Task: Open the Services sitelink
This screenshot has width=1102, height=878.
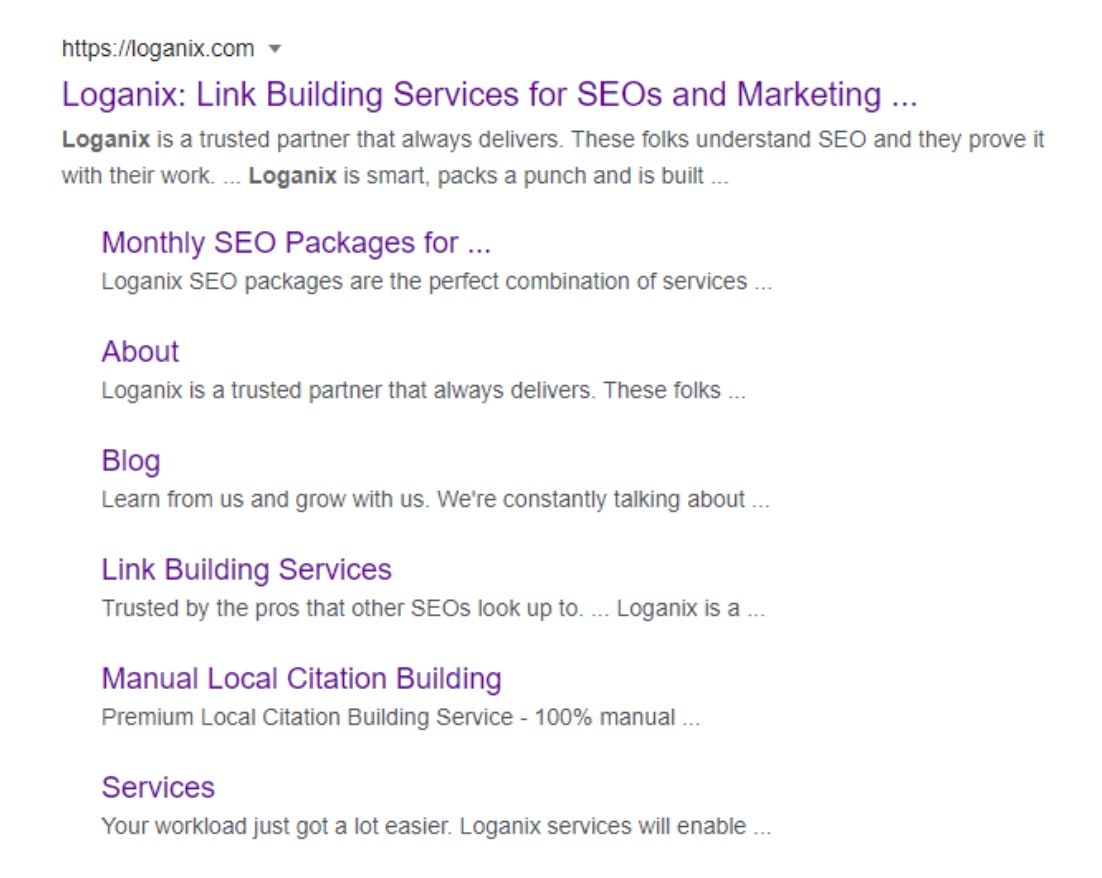Action: [158, 787]
